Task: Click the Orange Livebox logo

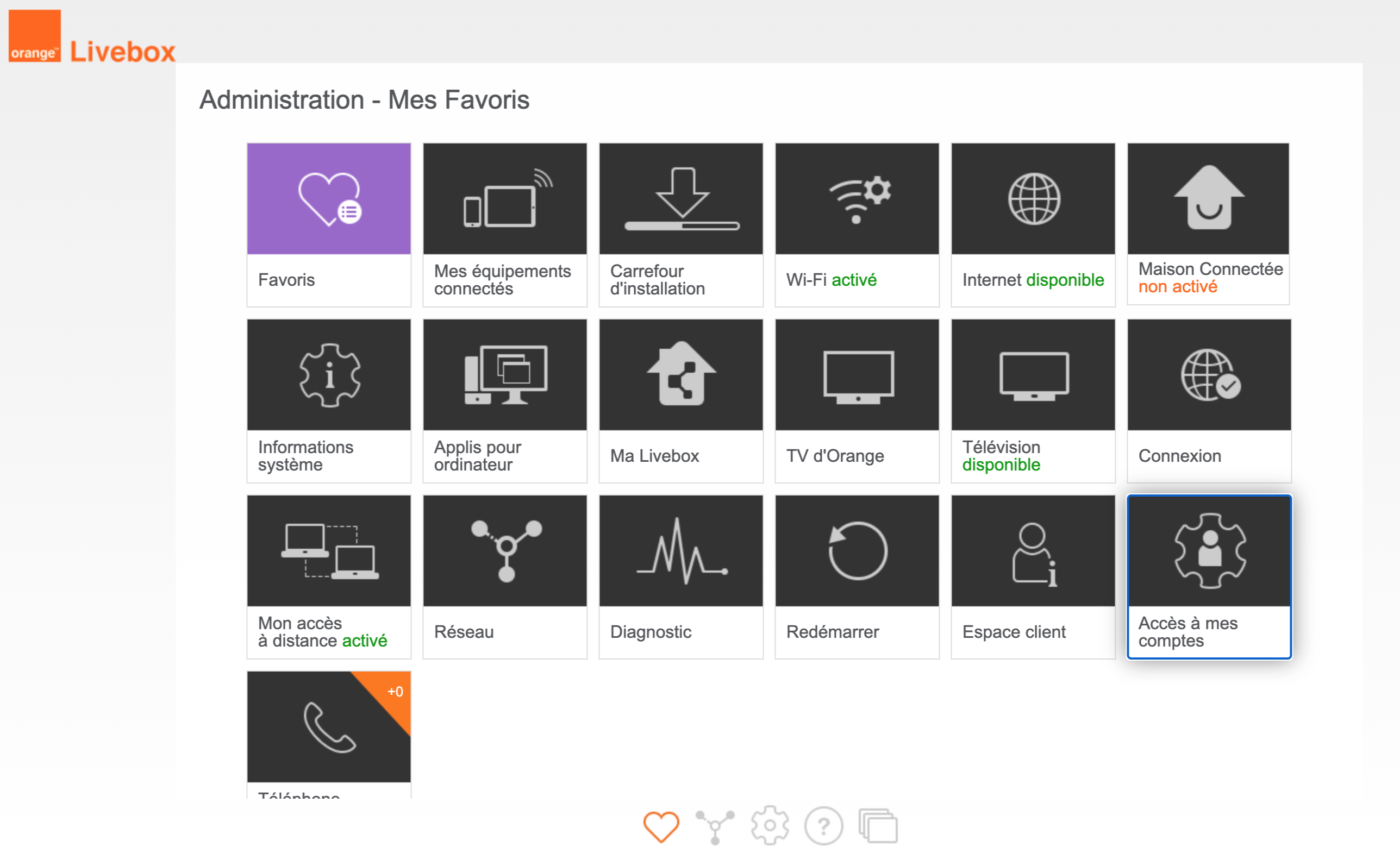Action: click(92, 37)
